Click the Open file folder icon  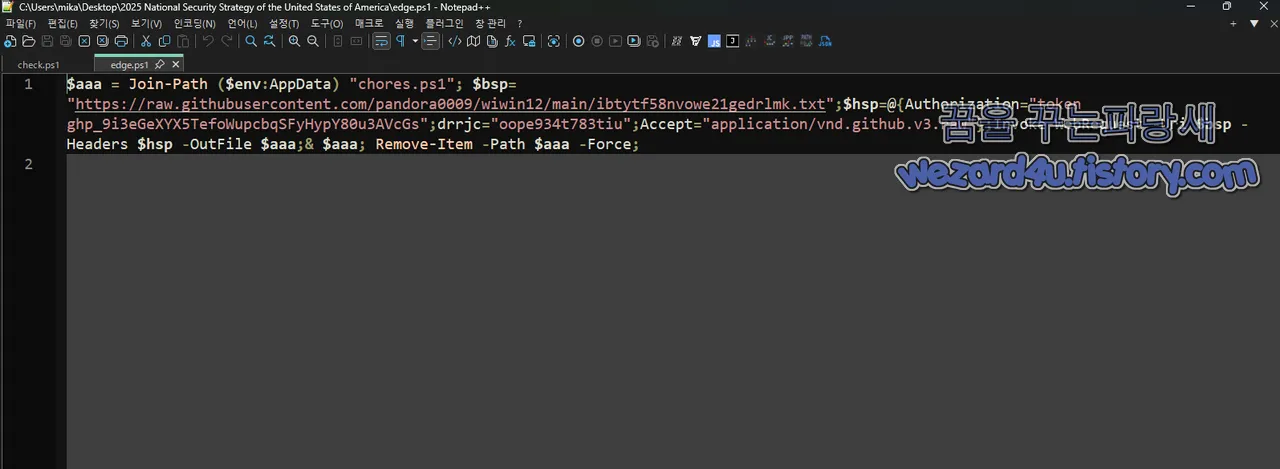tap(29, 41)
